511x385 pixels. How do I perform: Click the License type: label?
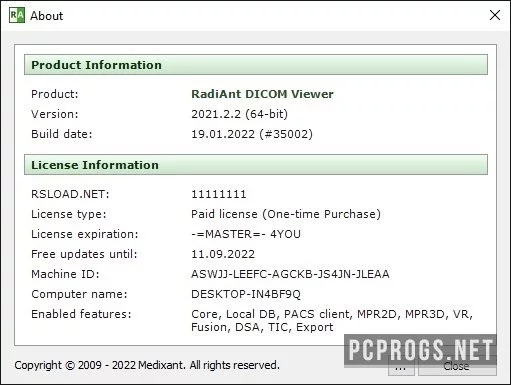pos(69,214)
